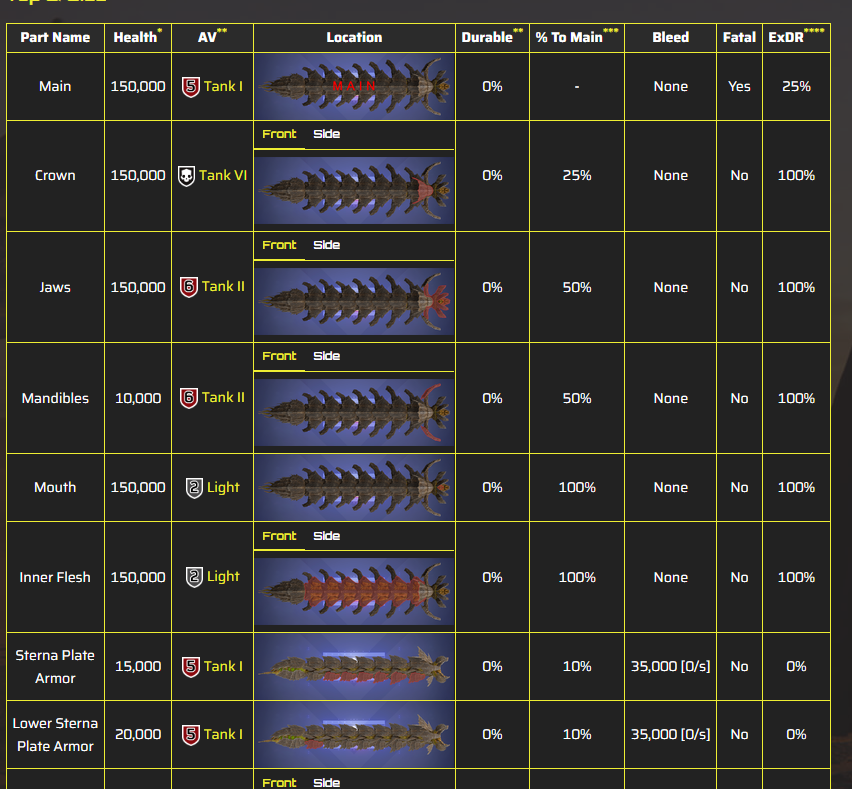This screenshot has height=789, width=852.
Task: Open the Mouth location image
Action: [x=354, y=487]
